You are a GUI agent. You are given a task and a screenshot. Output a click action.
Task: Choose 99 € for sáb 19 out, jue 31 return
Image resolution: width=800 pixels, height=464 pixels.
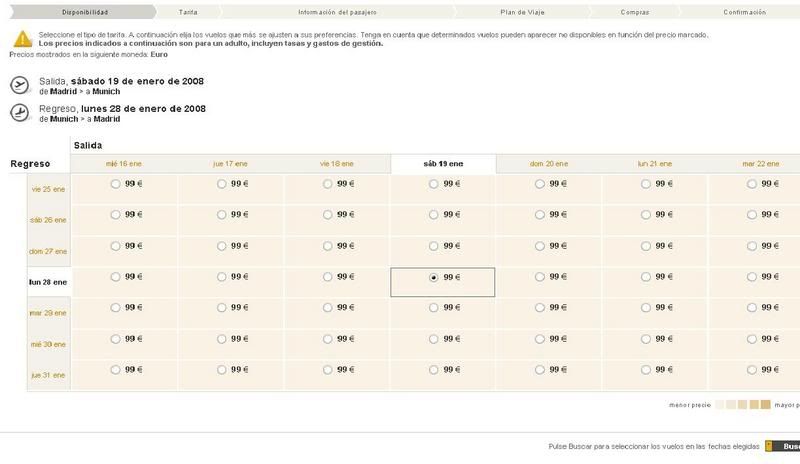(x=434, y=370)
